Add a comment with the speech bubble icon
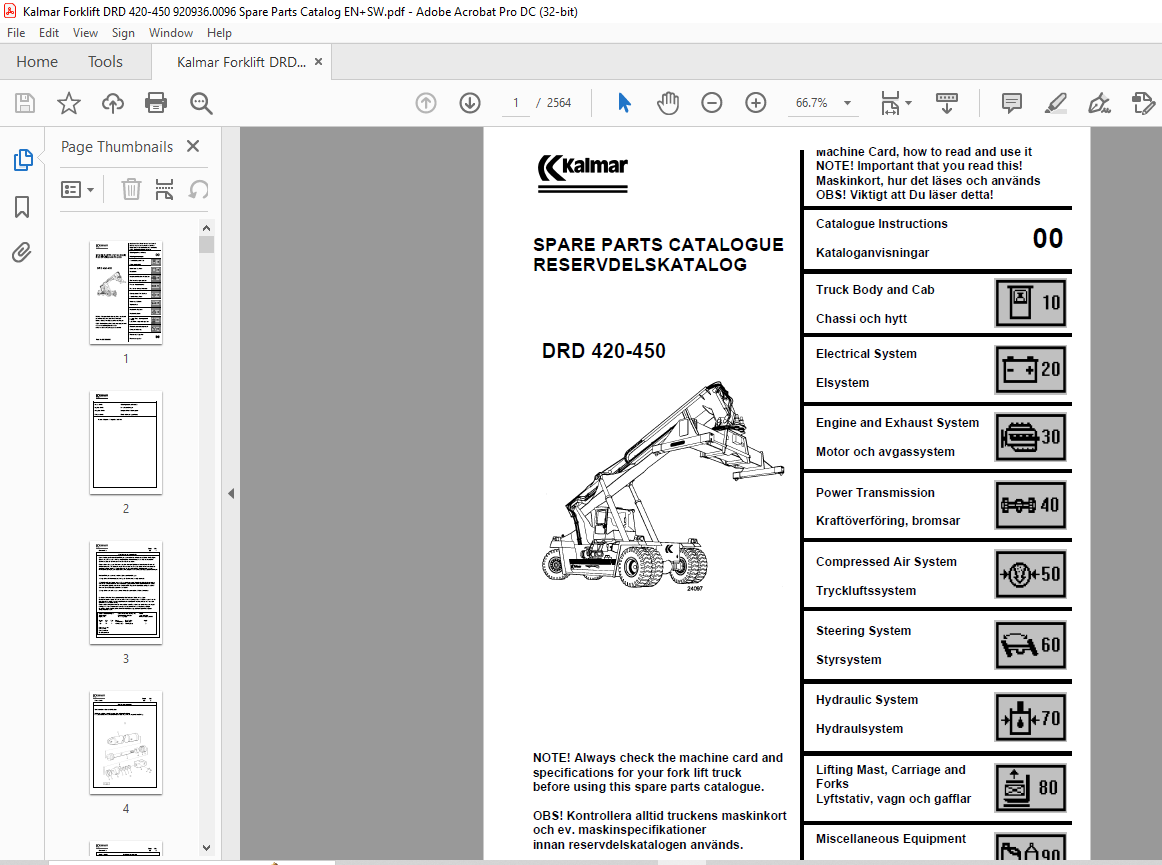This screenshot has width=1162, height=865. 1012,103
